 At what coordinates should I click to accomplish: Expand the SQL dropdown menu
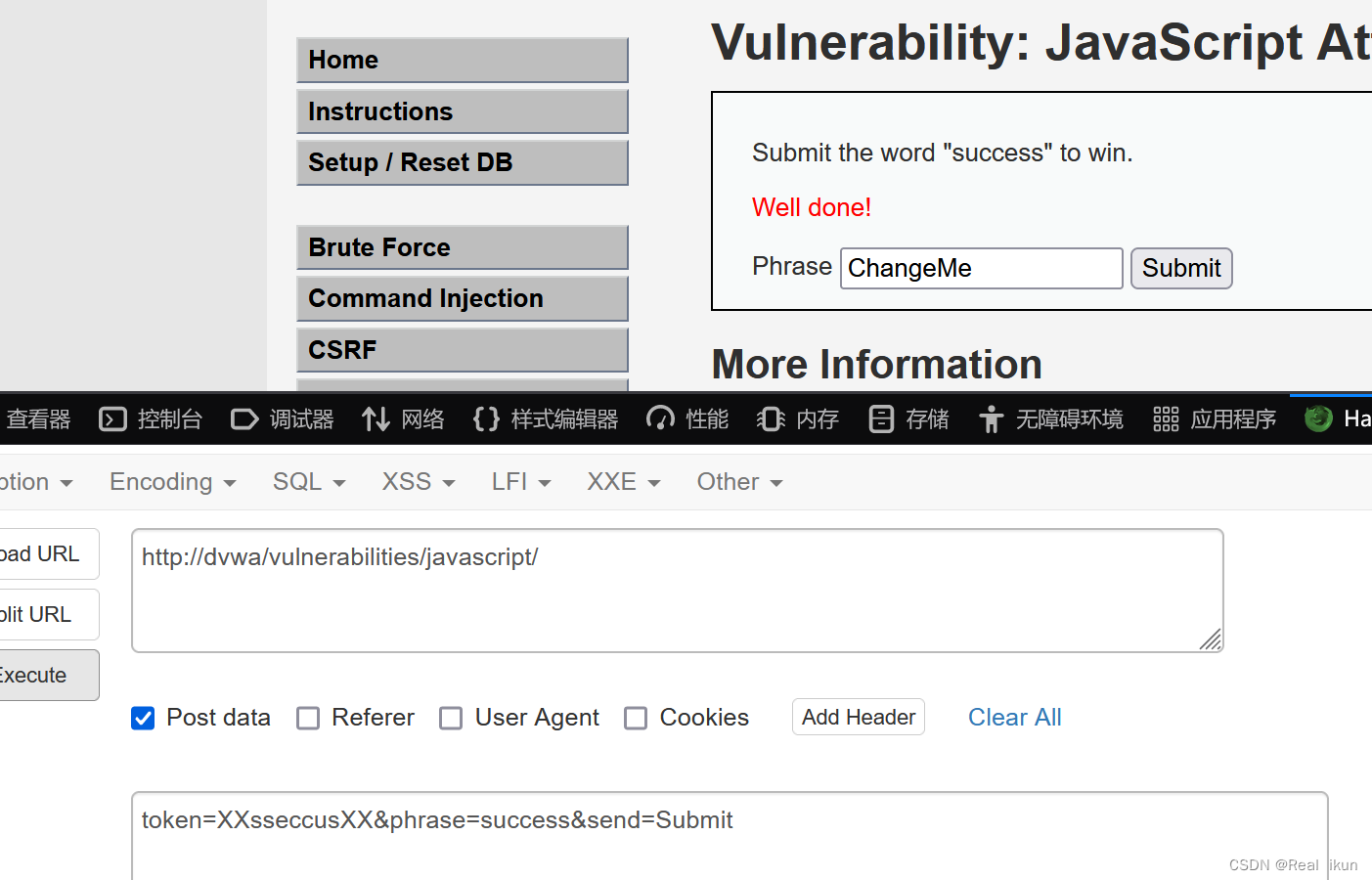tap(309, 482)
